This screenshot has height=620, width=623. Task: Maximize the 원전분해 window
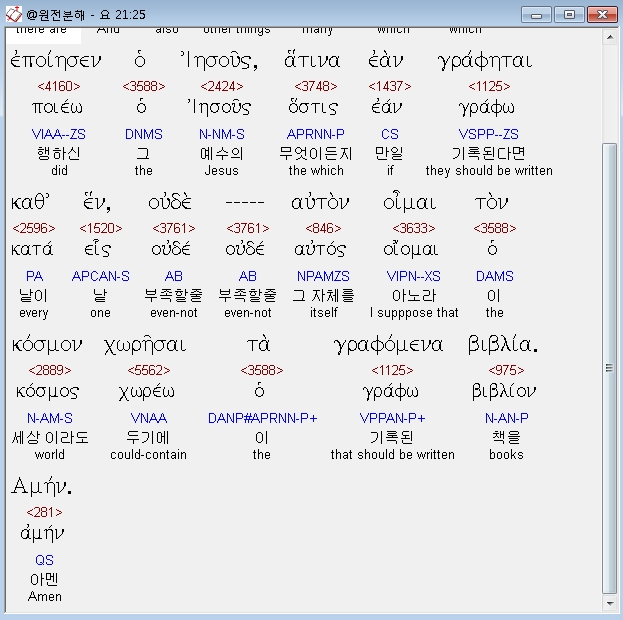(x=569, y=15)
